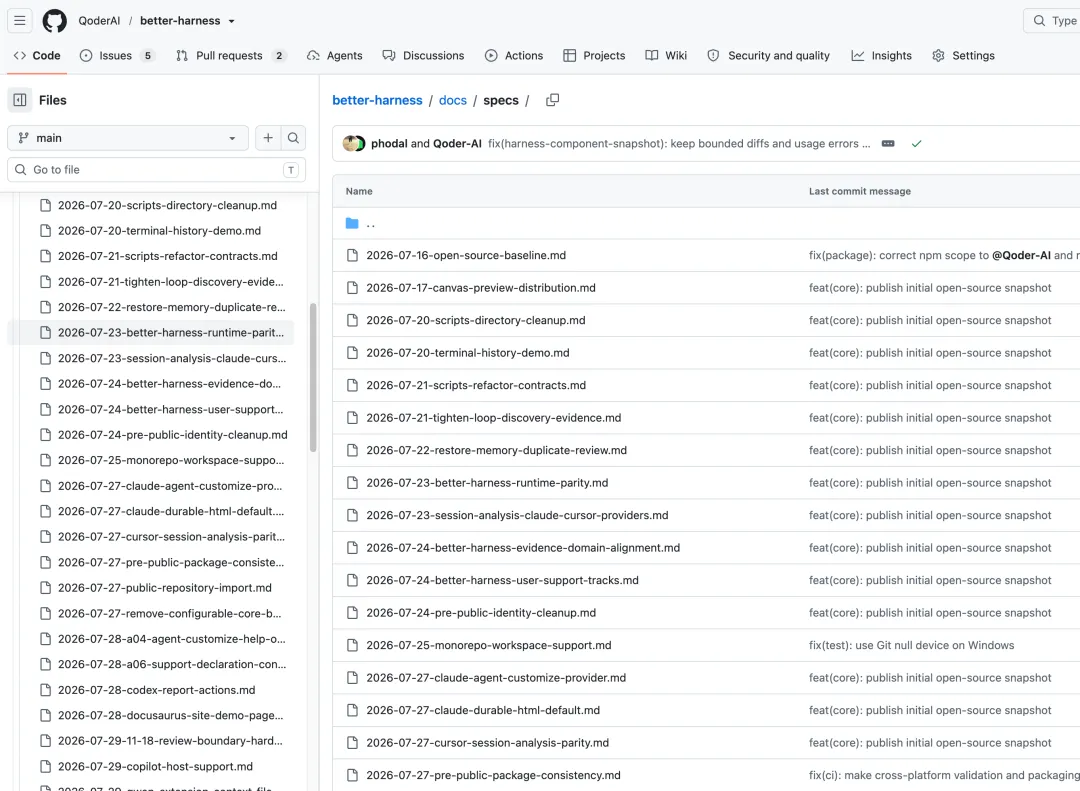Open 2026-07-16-open-source-baseline.md in file list
The image size is (1080, 791).
[466, 255]
